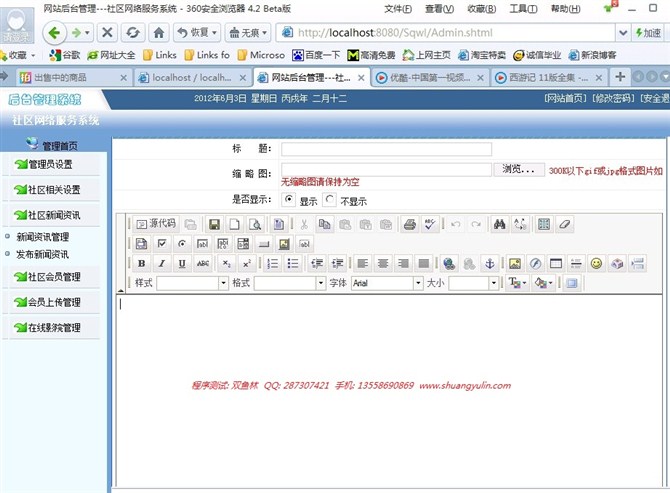Select the 不显示 radio button
670x493 pixels.
(330, 200)
